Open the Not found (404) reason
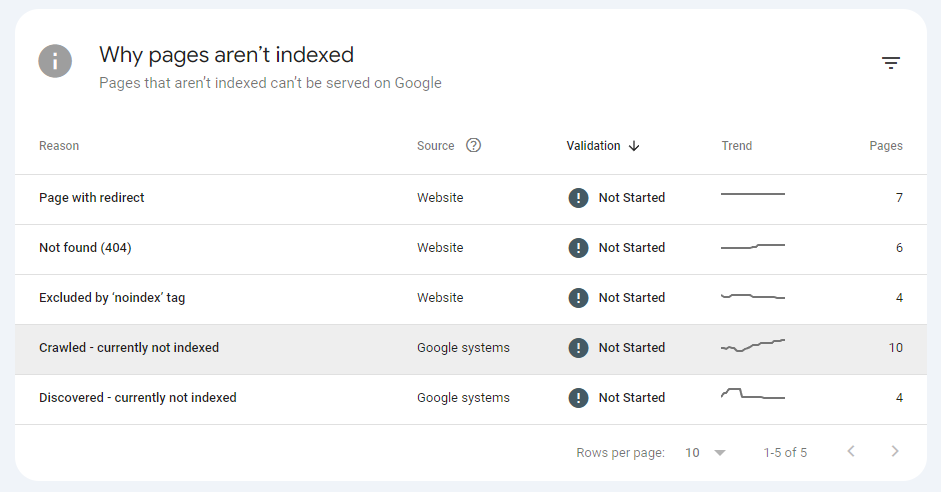 point(85,247)
